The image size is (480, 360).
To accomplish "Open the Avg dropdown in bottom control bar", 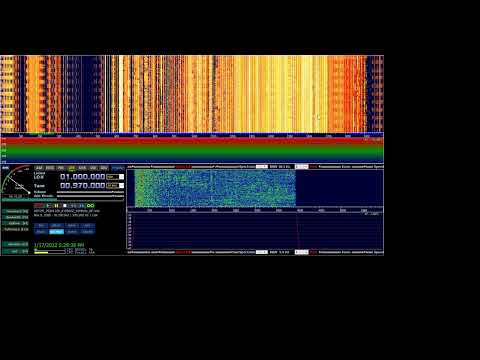I will coord(302,252).
